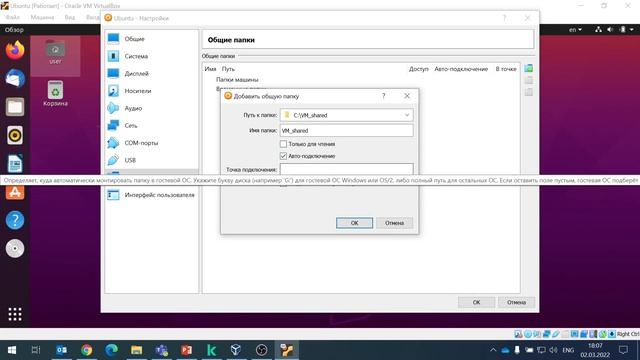Uncheck the Авто-подключение checkbox
Screen dimensions: 640x360
pyautogui.click(x=283, y=156)
